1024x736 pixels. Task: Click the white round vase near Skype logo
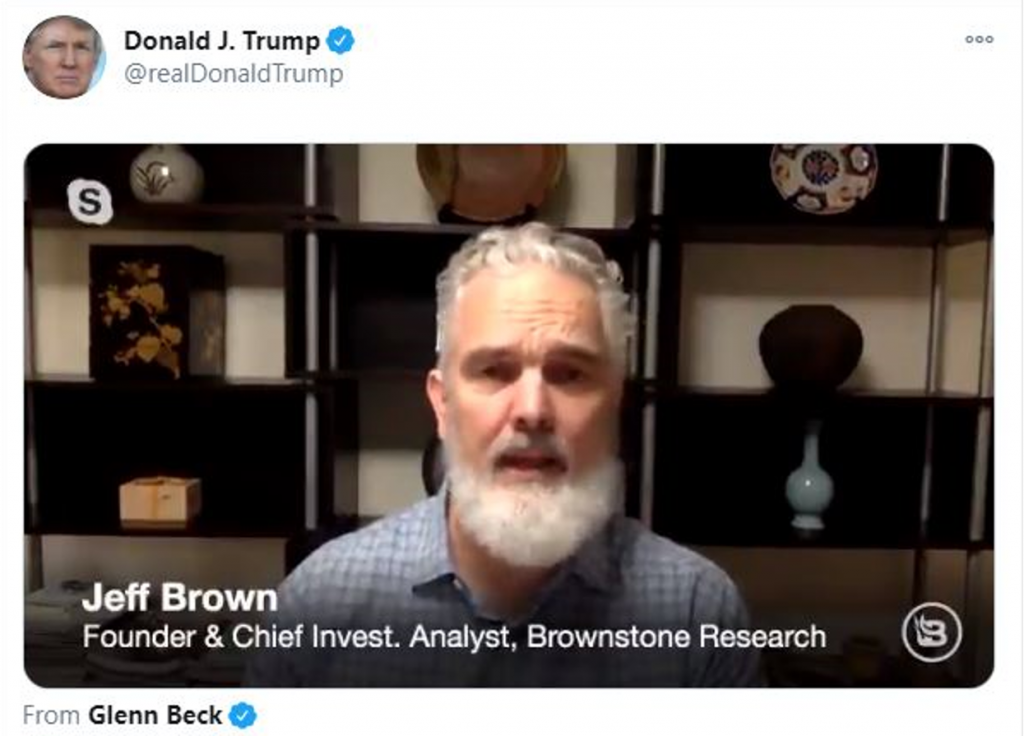167,174
